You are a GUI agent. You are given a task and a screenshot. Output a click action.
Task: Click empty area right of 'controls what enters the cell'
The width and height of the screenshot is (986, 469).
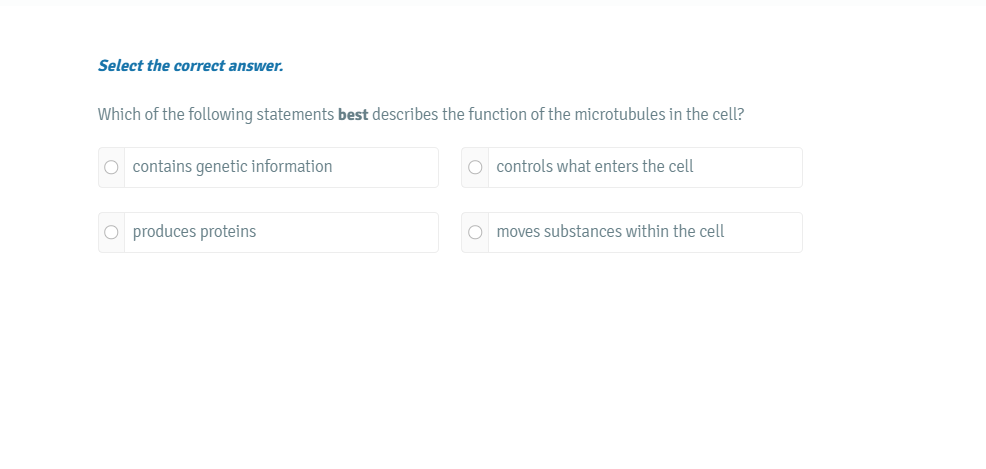(750, 167)
